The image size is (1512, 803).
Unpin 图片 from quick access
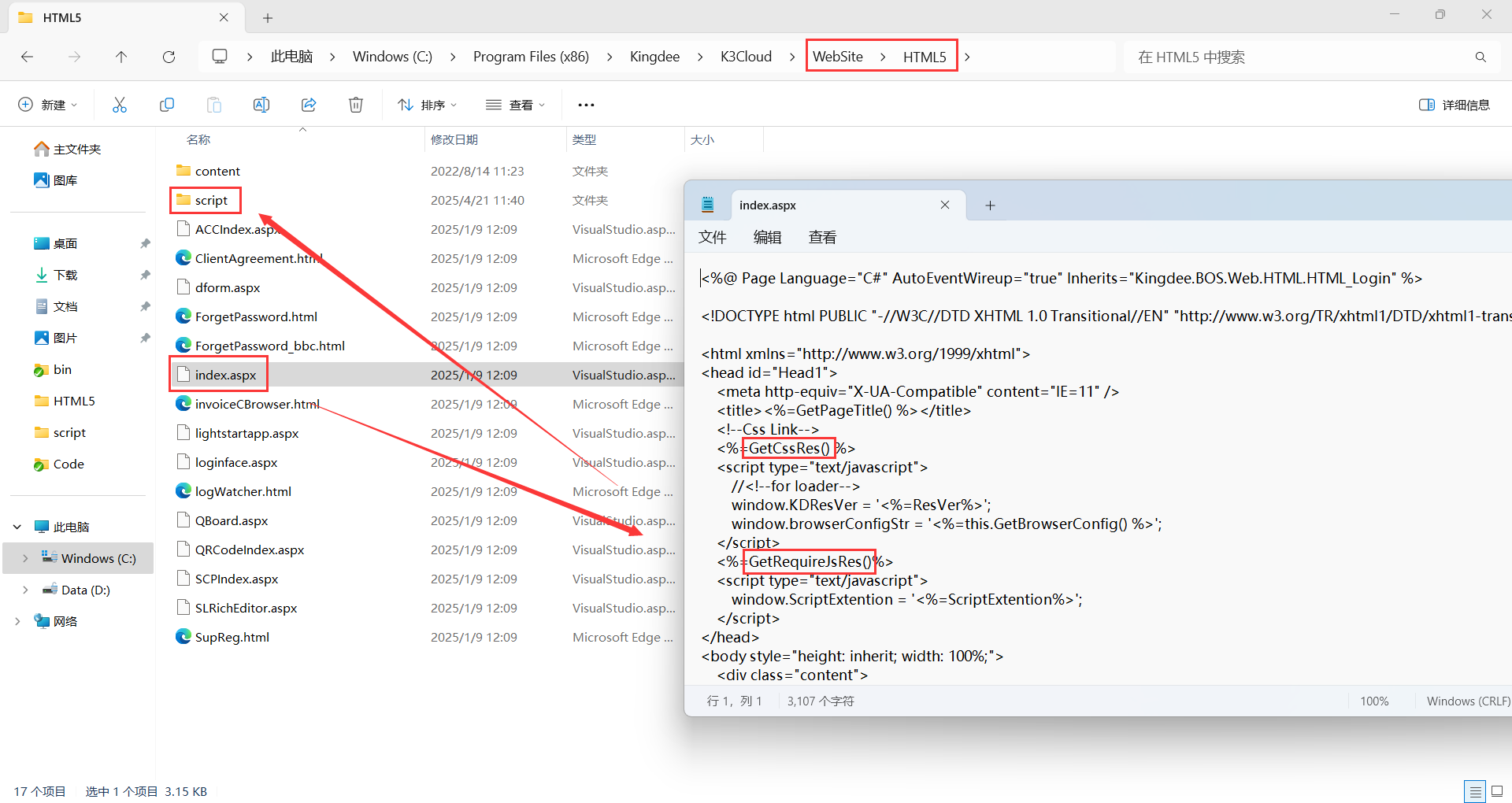click(145, 338)
